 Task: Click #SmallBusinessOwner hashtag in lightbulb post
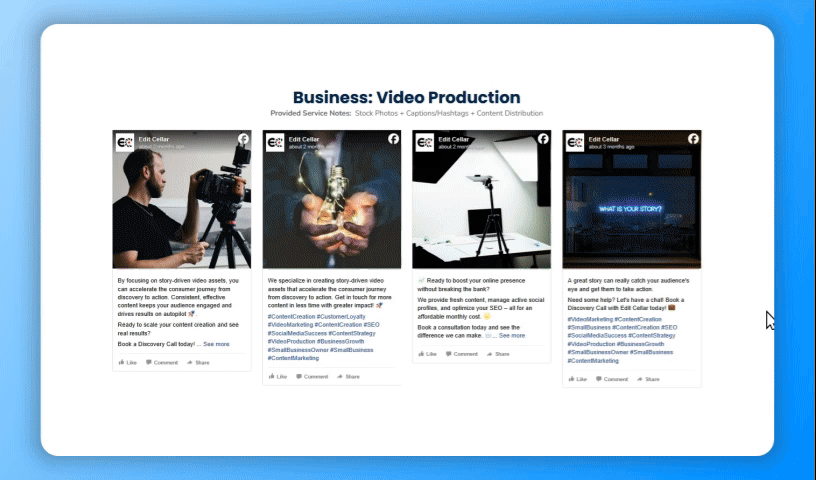298,350
